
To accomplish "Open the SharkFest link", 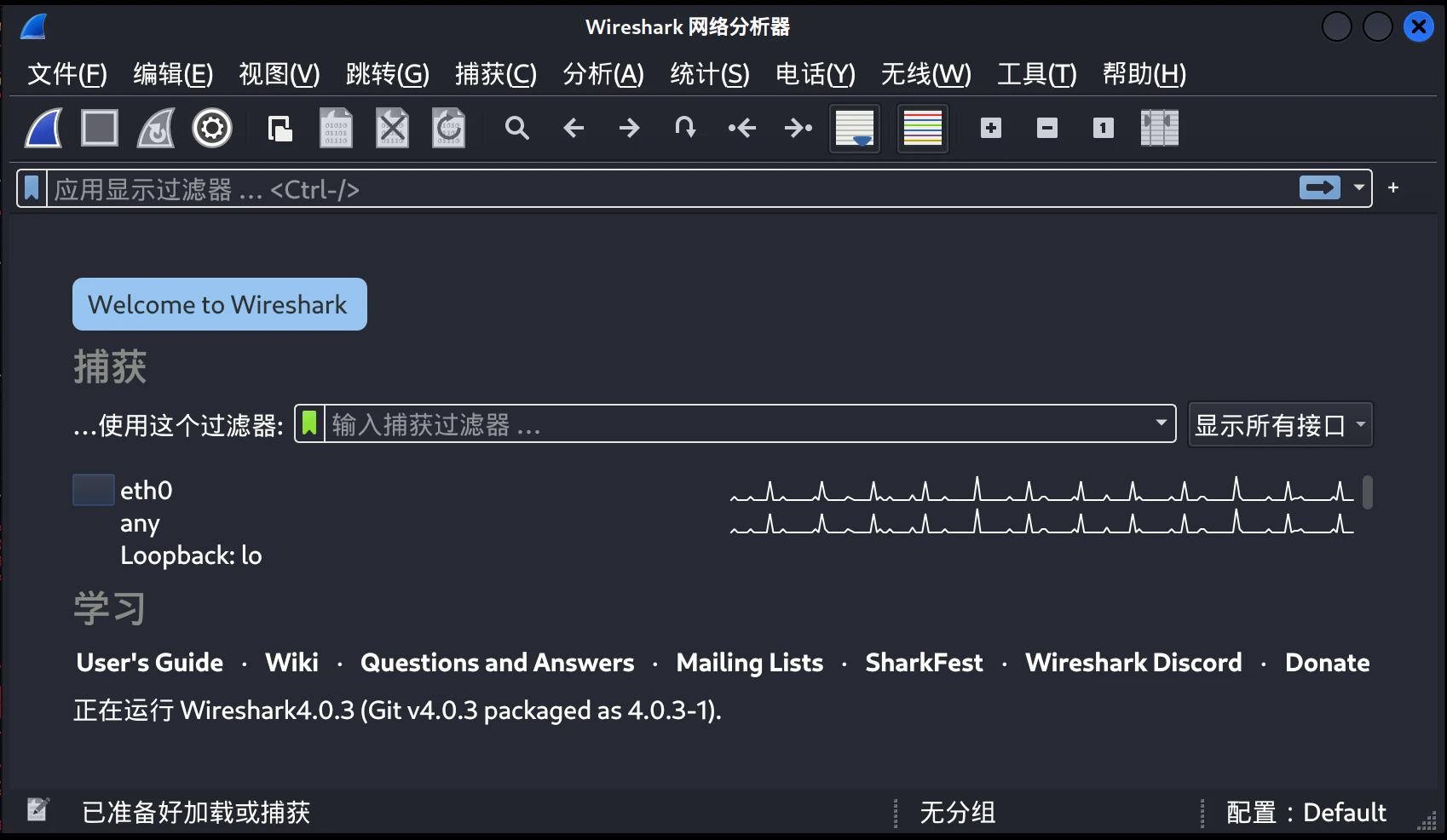I will 925,663.
